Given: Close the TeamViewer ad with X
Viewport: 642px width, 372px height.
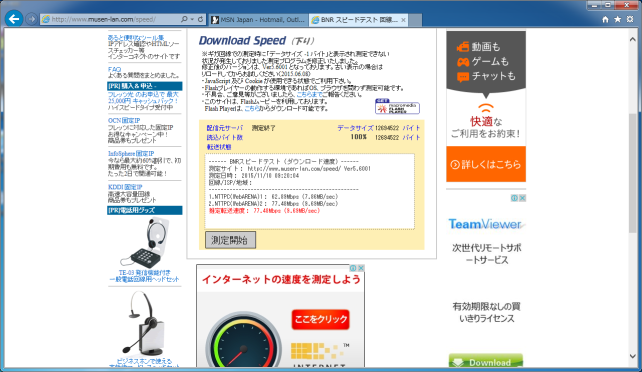Looking at the screenshot, I should pyautogui.click(x=522, y=198).
